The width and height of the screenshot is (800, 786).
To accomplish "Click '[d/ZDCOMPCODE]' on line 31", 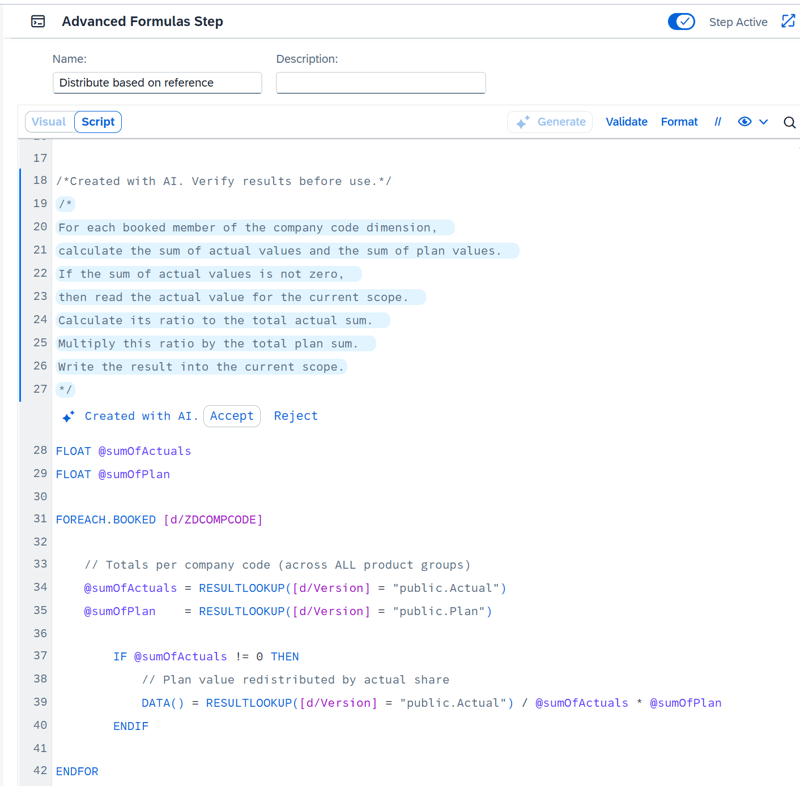I will (x=213, y=520).
